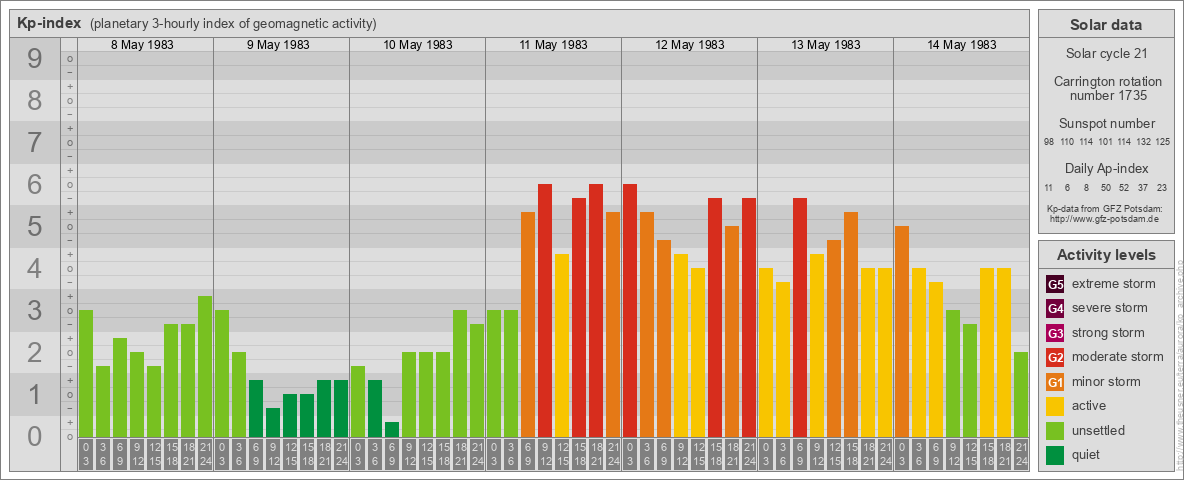Click the large 0 on Kp scale
This screenshot has width=1184, height=480.
35,436
